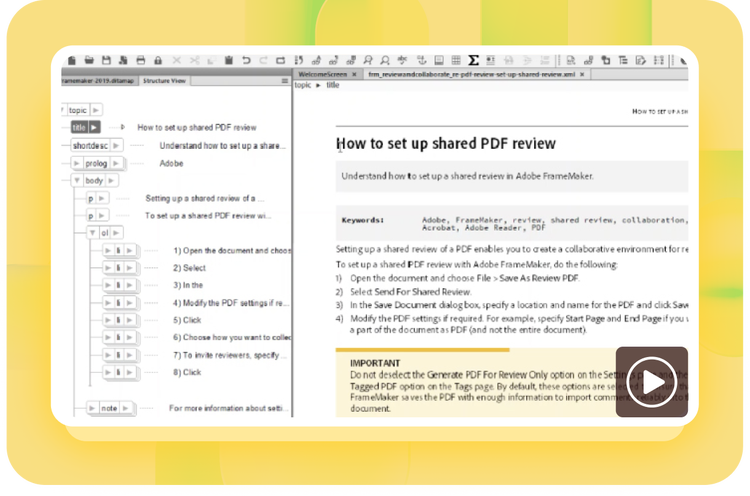Close the WelcomeScreen tab

(x=354, y=75)
